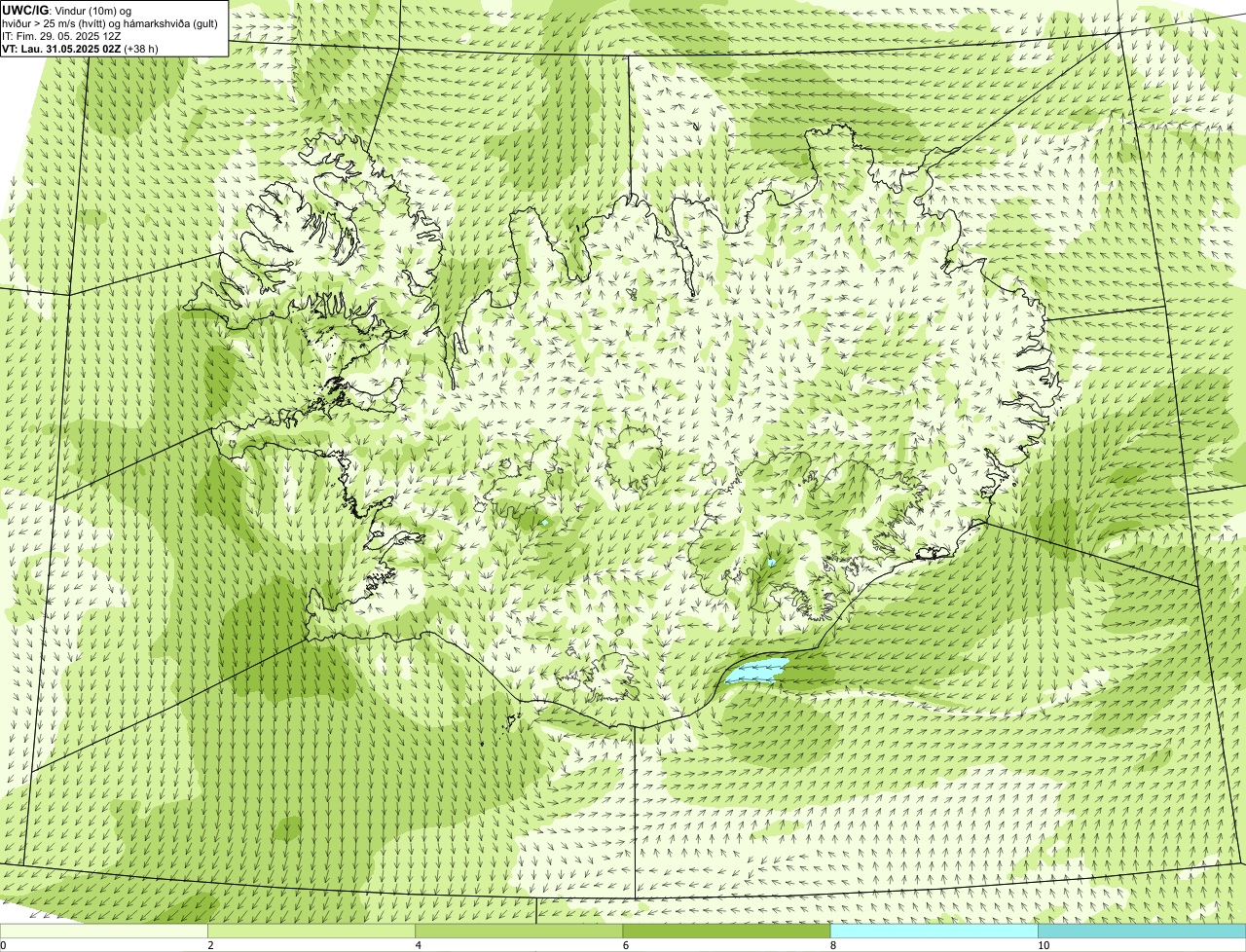
Task: Click the 'hviður > 25 m/s (hvítt)' legend line
Action: tap(110, 23)
